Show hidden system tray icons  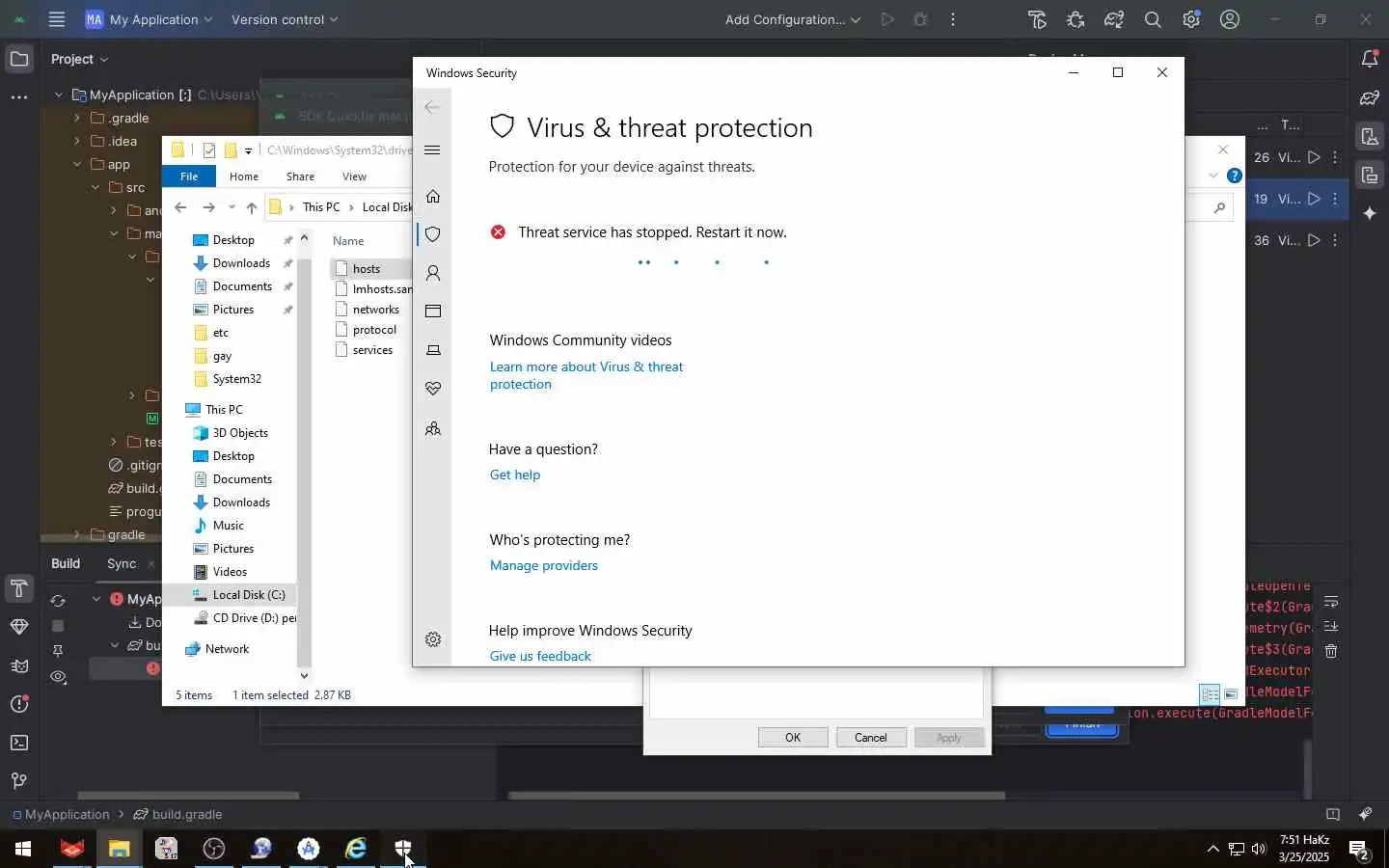[x=1212, y=850]
